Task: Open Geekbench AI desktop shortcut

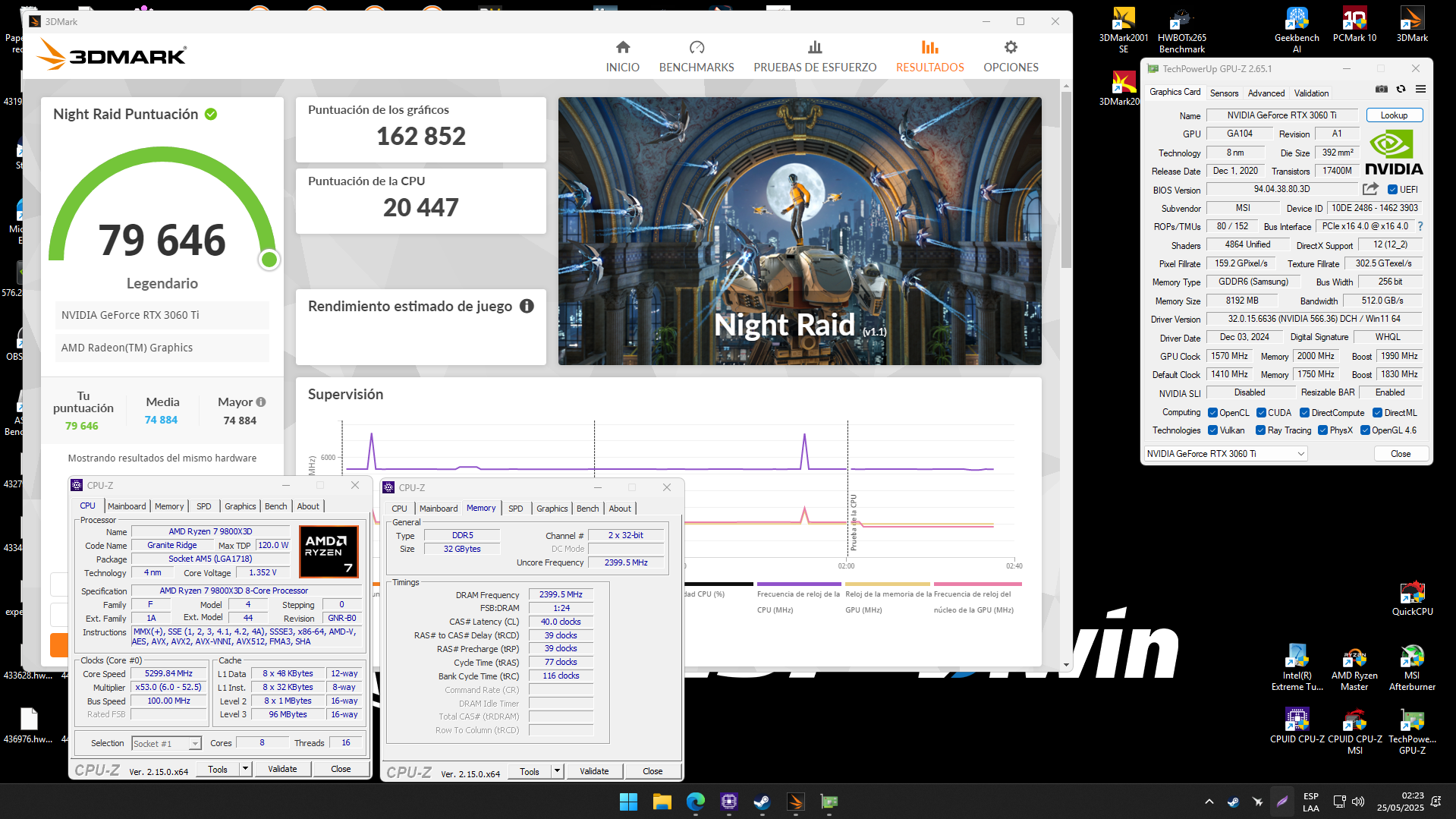Action: pyautogui.click(x=1297, y=30)
